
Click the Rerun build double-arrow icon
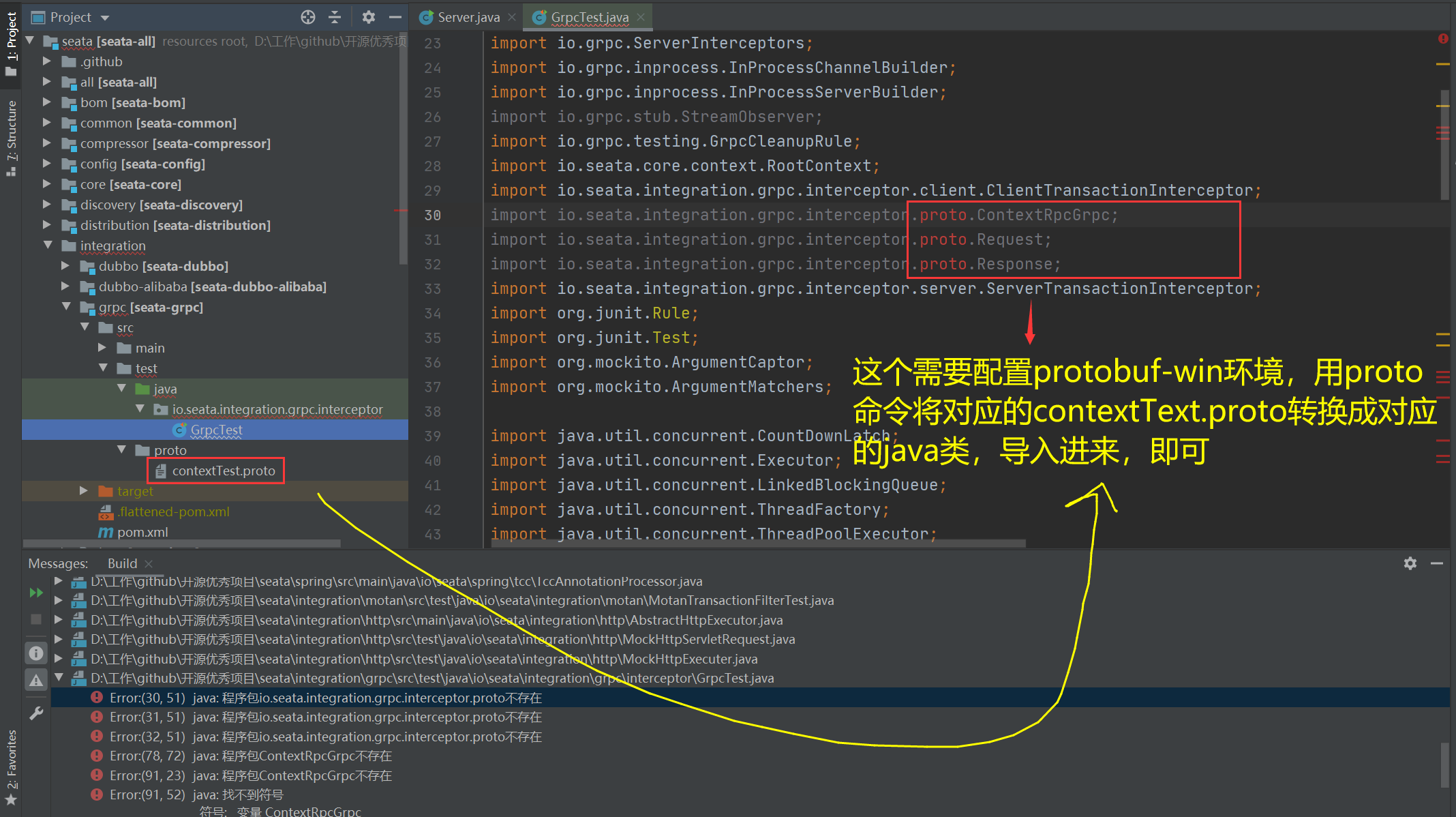coord(36,593)
